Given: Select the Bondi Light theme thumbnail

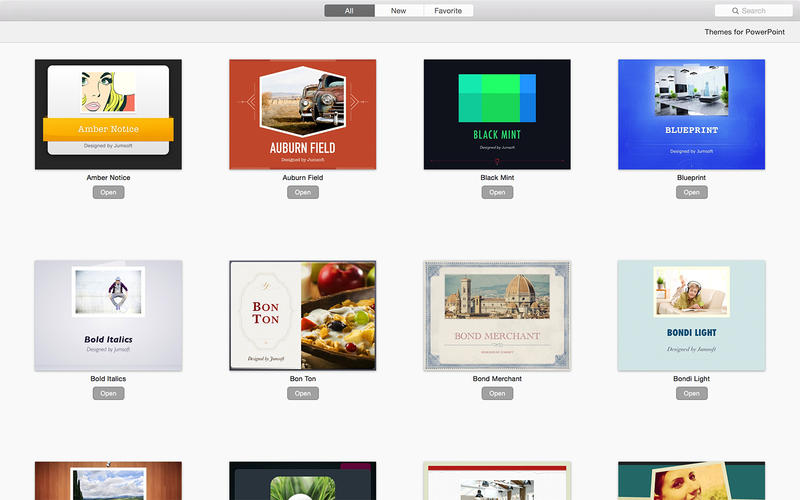Looking at the screenshot, I should tap(691, 315).
